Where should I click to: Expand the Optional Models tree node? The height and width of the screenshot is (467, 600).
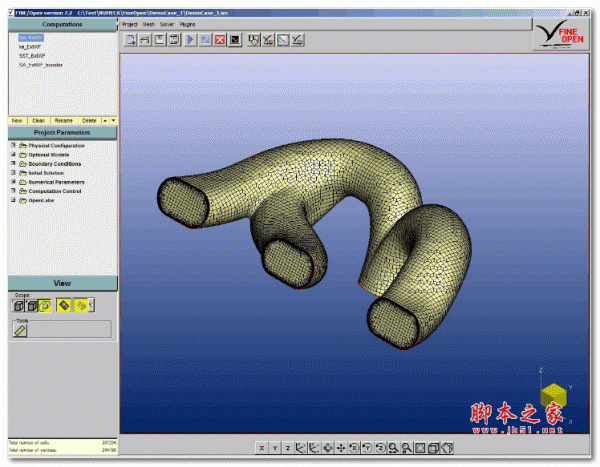(x=13, y=154)
